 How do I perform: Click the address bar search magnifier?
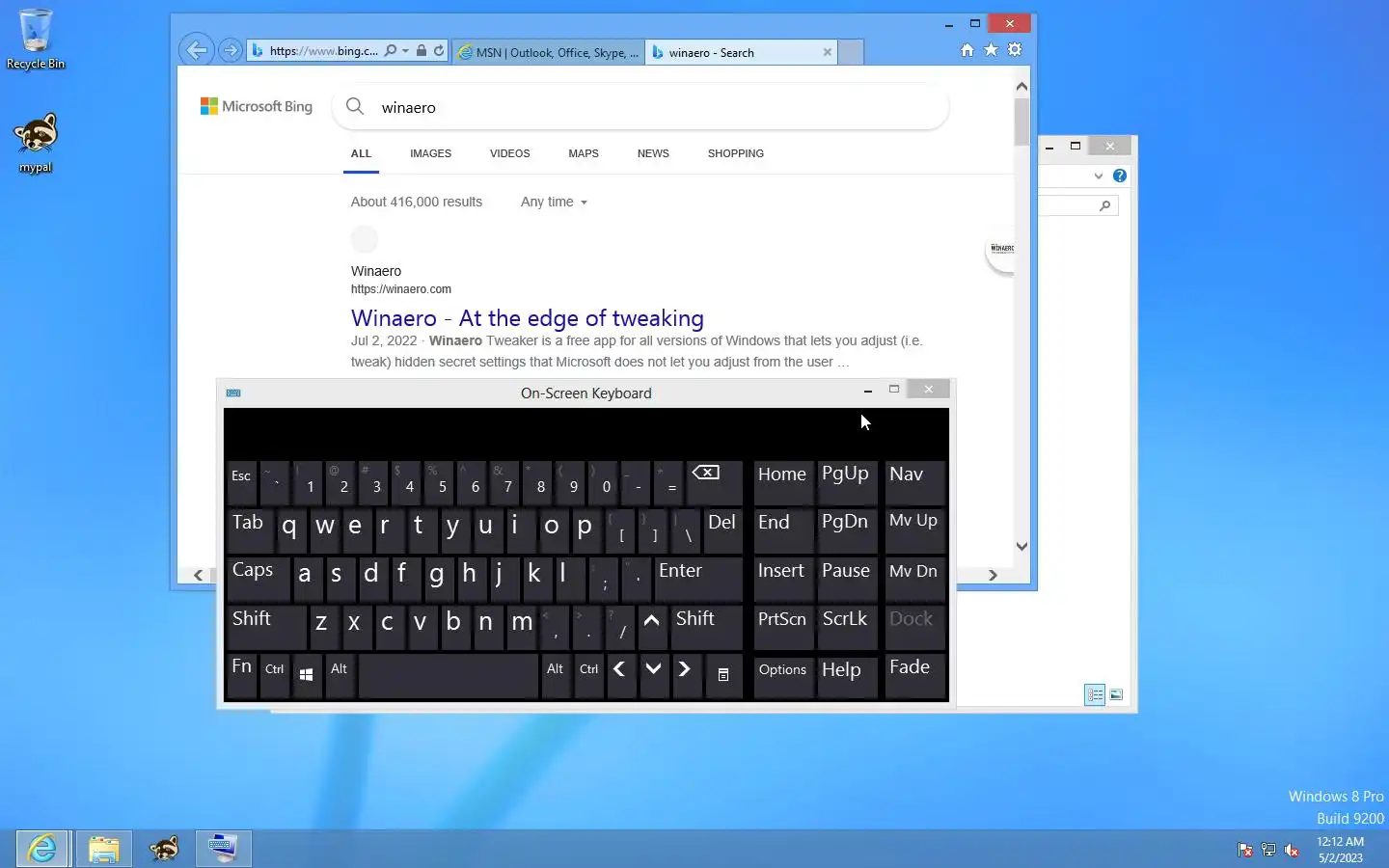coord(391,51)
